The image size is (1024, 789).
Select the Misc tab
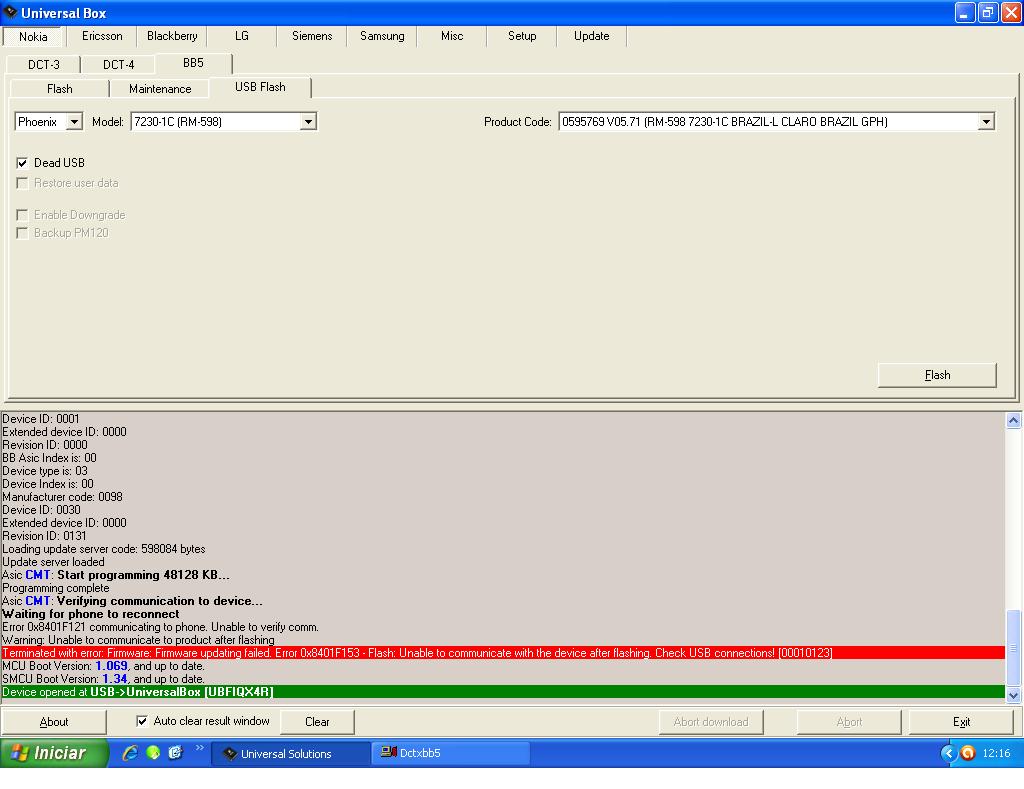pos(452,36)
